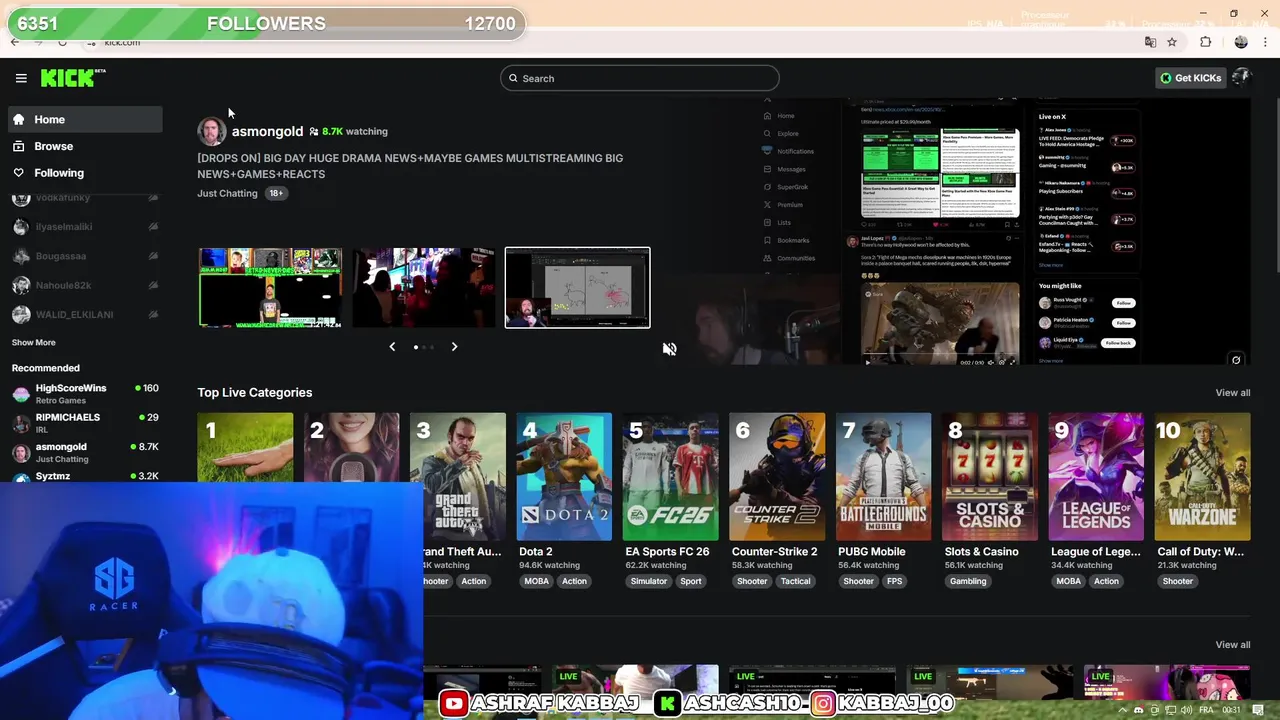Click Sport tag under EA Sports FC 26
1280x720 pixels.
click(691, 581)
